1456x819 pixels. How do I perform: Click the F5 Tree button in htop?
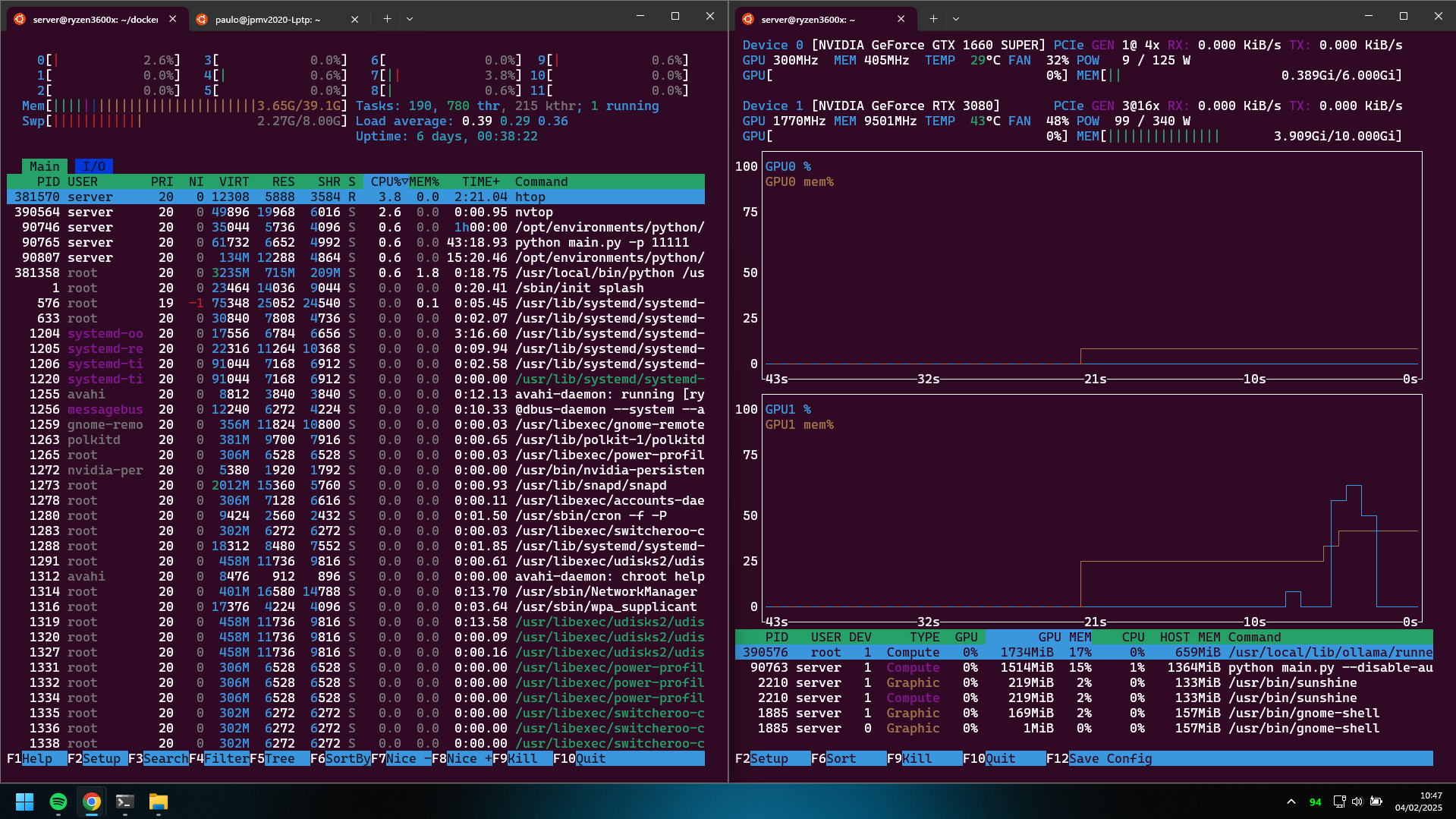pyautogui.click(x=279, y=758)
